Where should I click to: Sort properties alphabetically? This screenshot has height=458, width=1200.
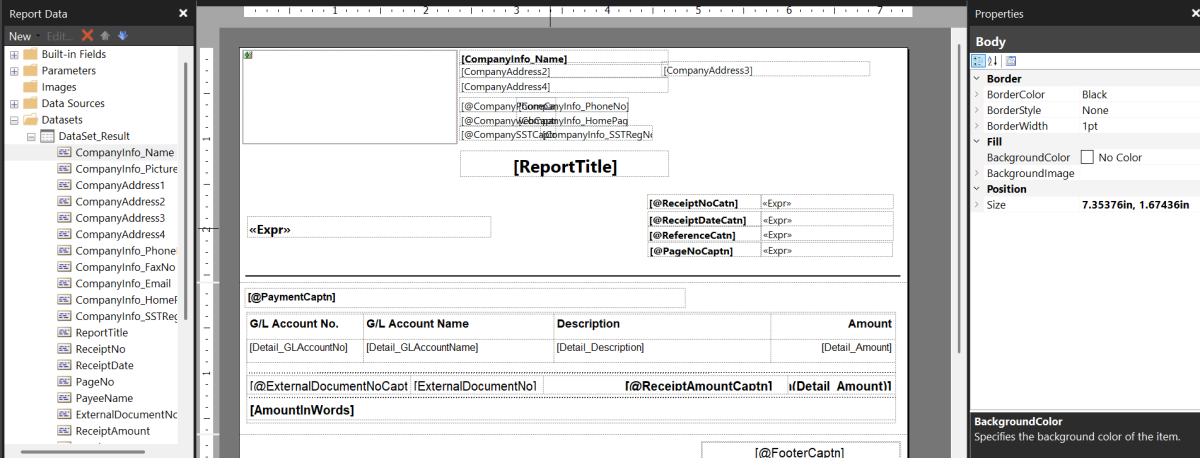click(x=995, y=61)
